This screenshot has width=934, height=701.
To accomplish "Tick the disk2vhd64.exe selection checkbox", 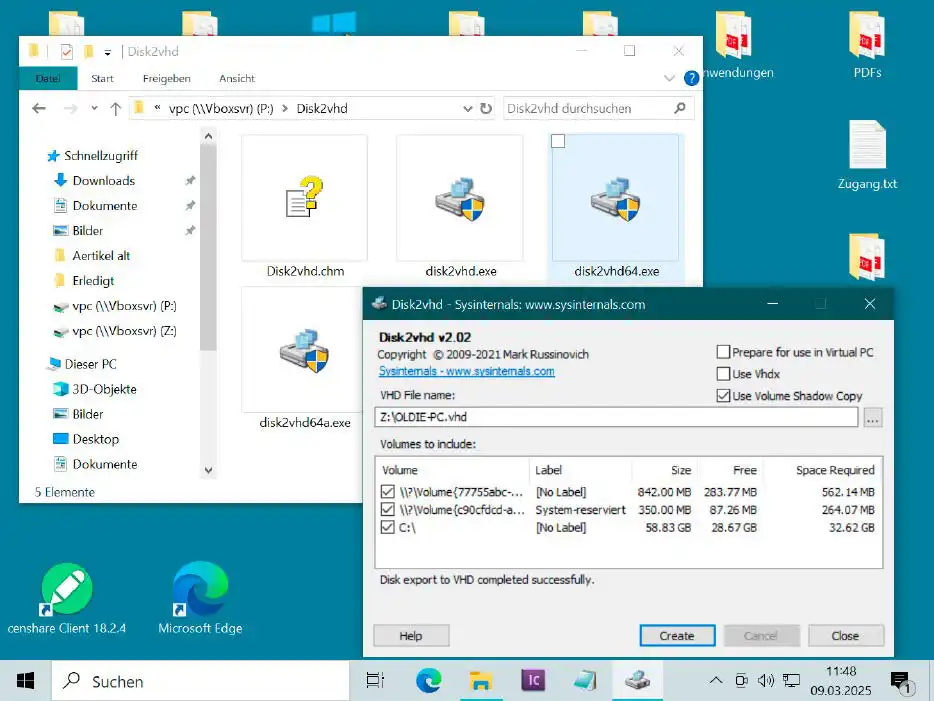I will click(558, 141).
